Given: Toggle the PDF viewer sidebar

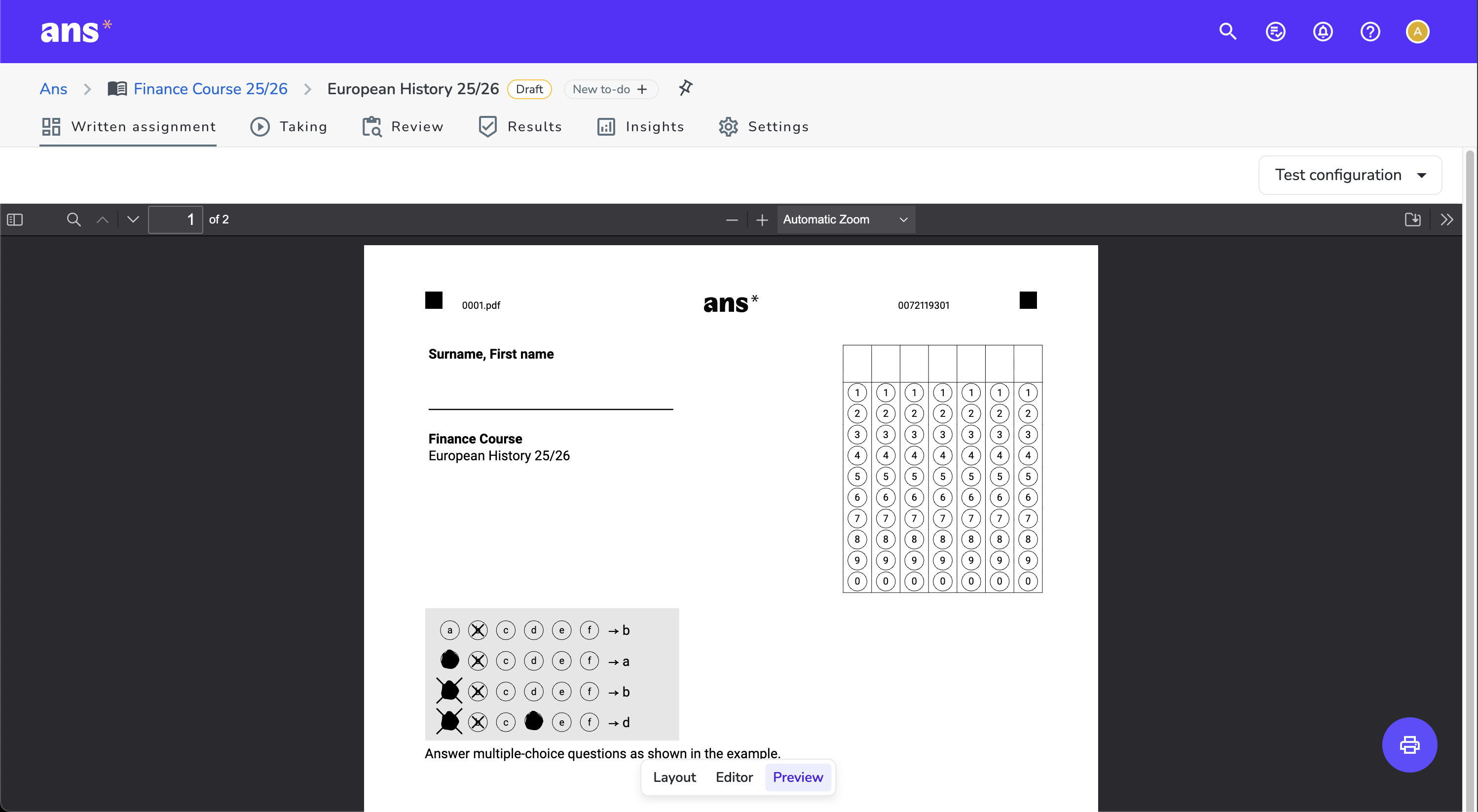Looking at the screenshot, I should [x=15, y=220].
